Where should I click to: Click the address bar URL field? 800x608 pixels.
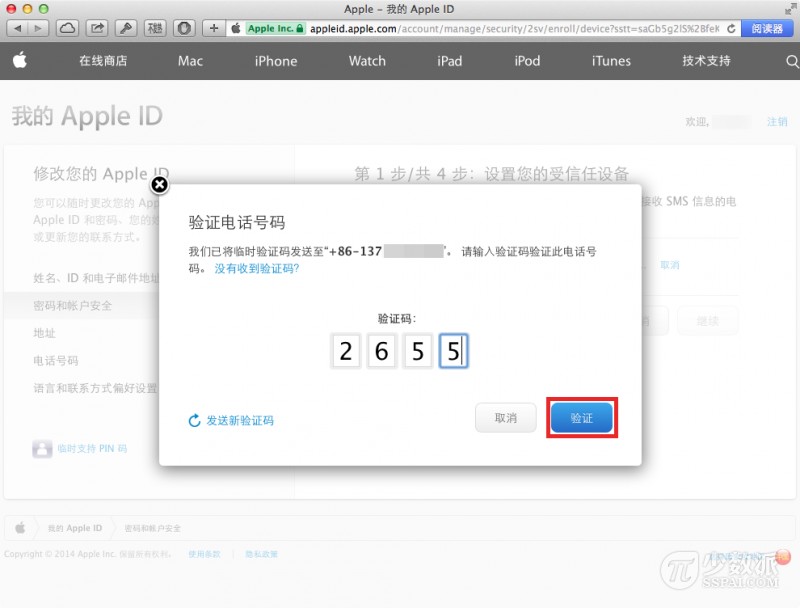coord(514,29)
